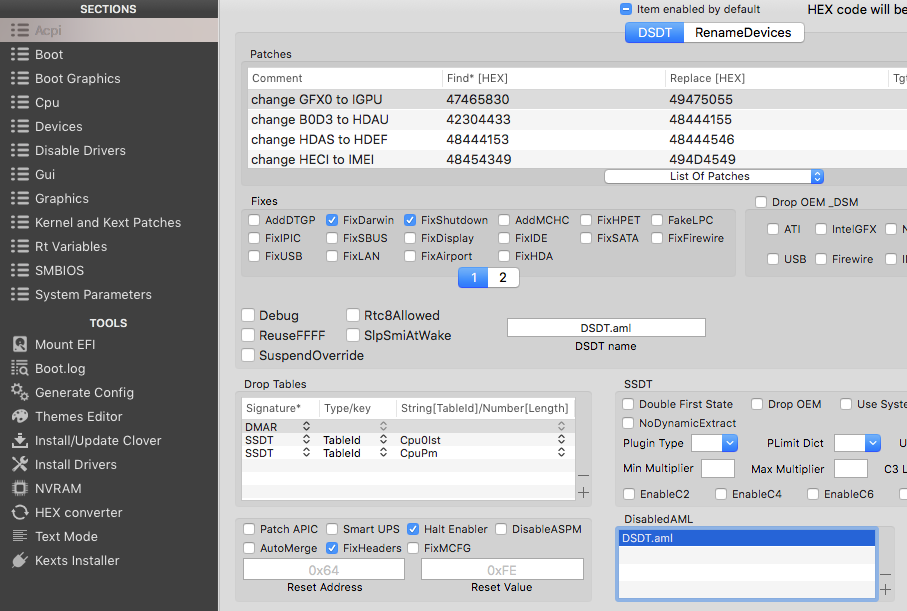The image size is (907, 611).
Task: Switch to the DSDT tab
Action: (655, 32)
